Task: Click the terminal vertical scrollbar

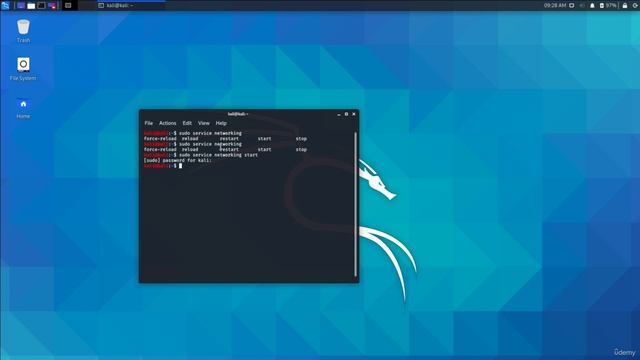Action: [356, 204]
